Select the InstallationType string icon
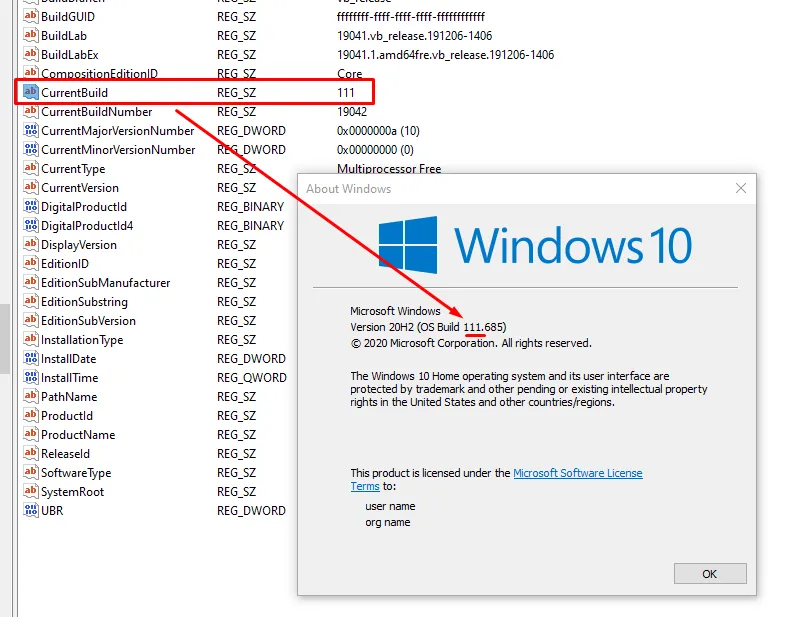Image resolution: width=798 pixels, height=617 pixels. pos(31,339)
